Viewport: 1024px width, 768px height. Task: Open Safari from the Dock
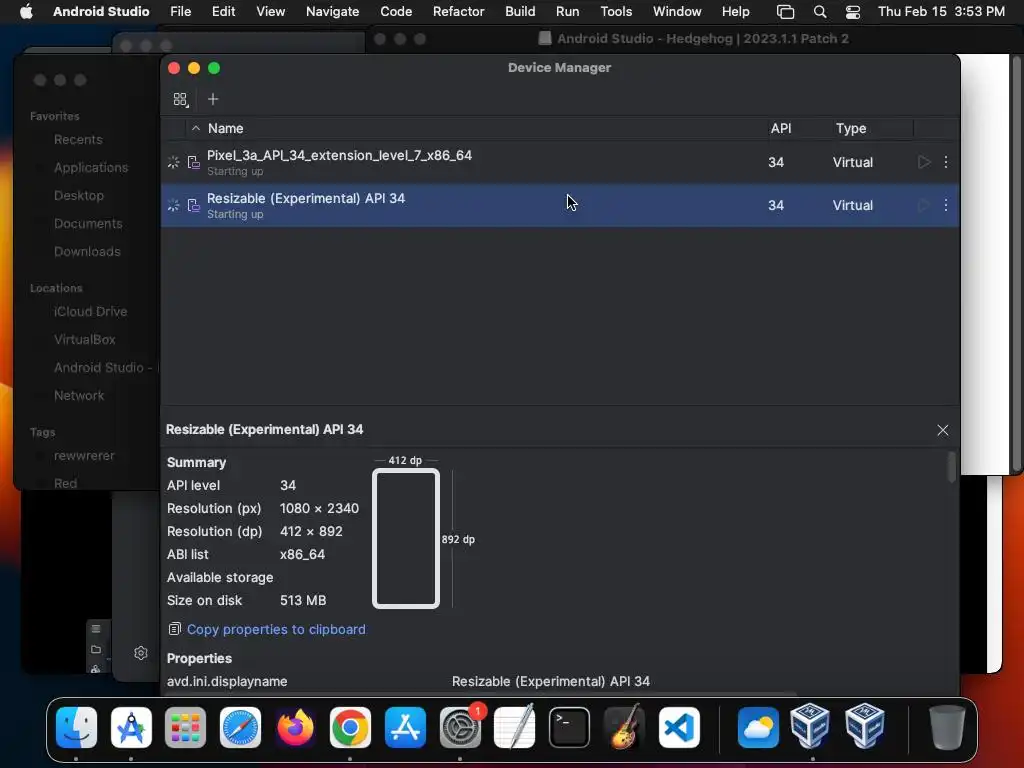pyautogui.click(x=240, y=727)
